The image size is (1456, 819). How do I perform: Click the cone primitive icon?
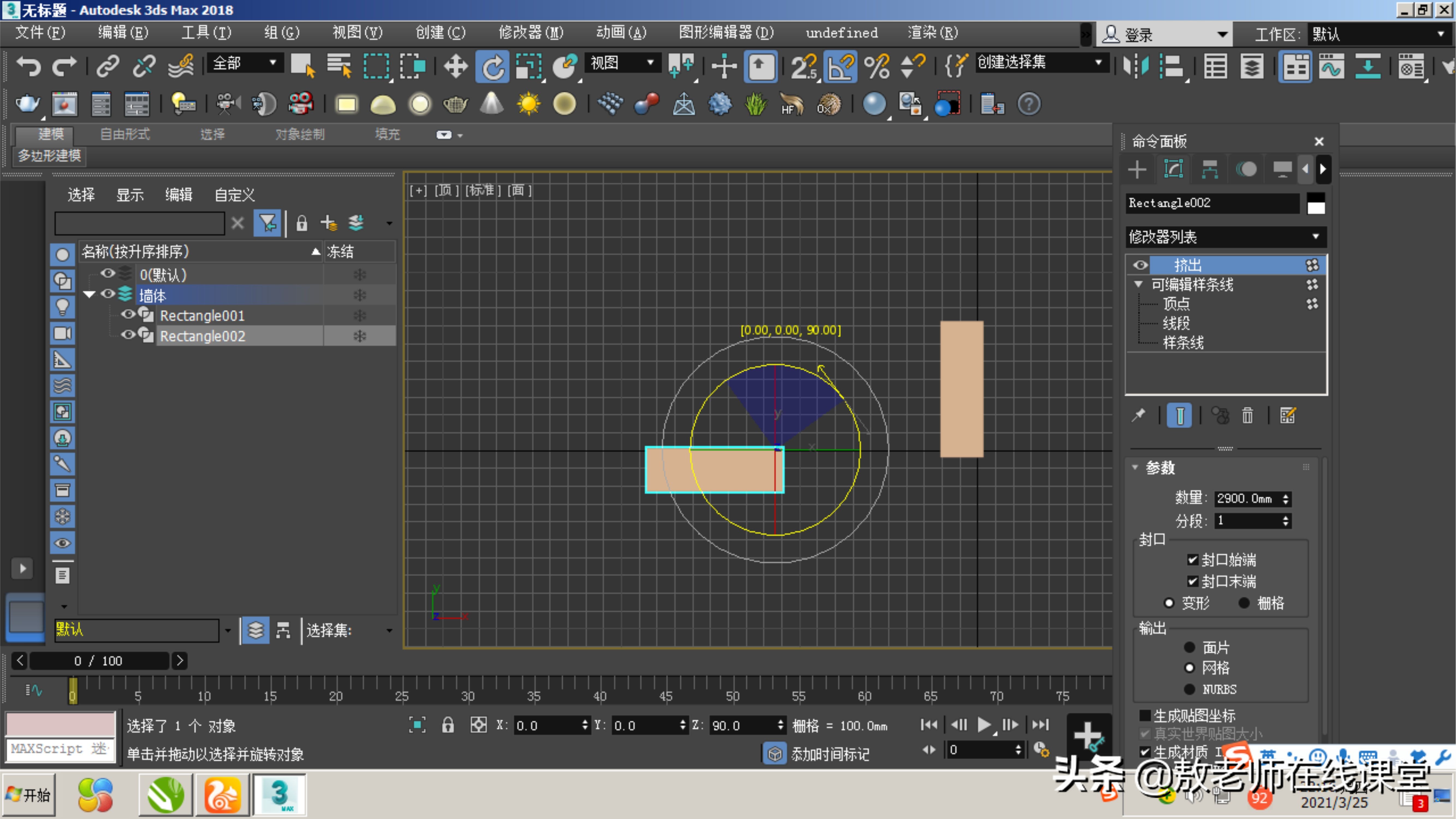point(492,104)
